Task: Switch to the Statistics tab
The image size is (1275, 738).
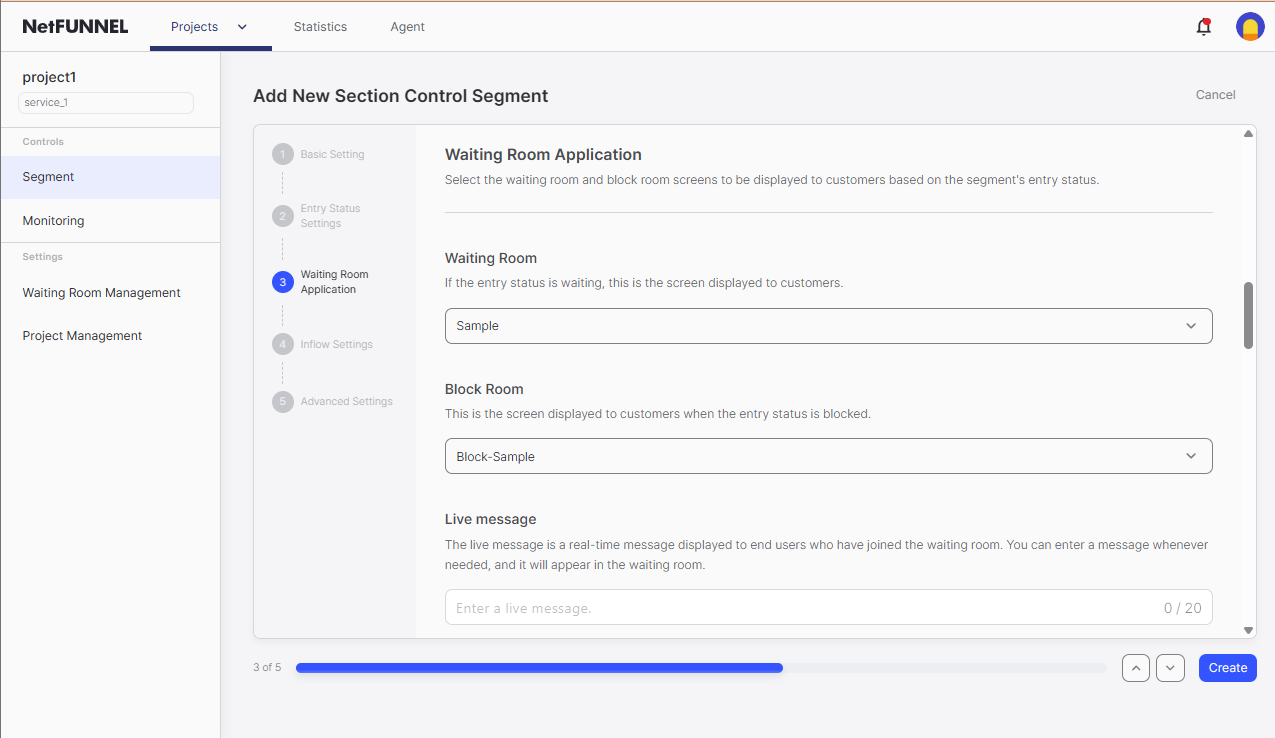Action: click(320, 27)
